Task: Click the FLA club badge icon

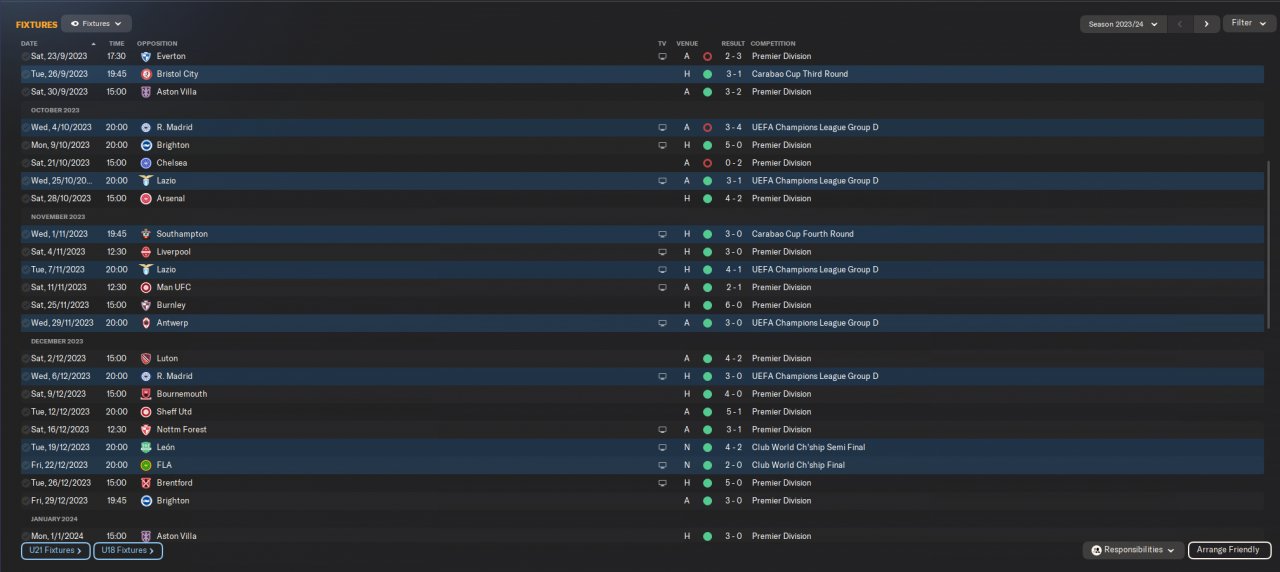Action: (146, 465)
